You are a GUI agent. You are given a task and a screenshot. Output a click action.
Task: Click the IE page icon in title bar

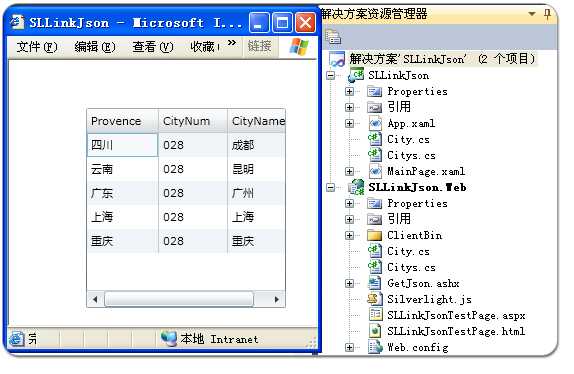point(17,22)
